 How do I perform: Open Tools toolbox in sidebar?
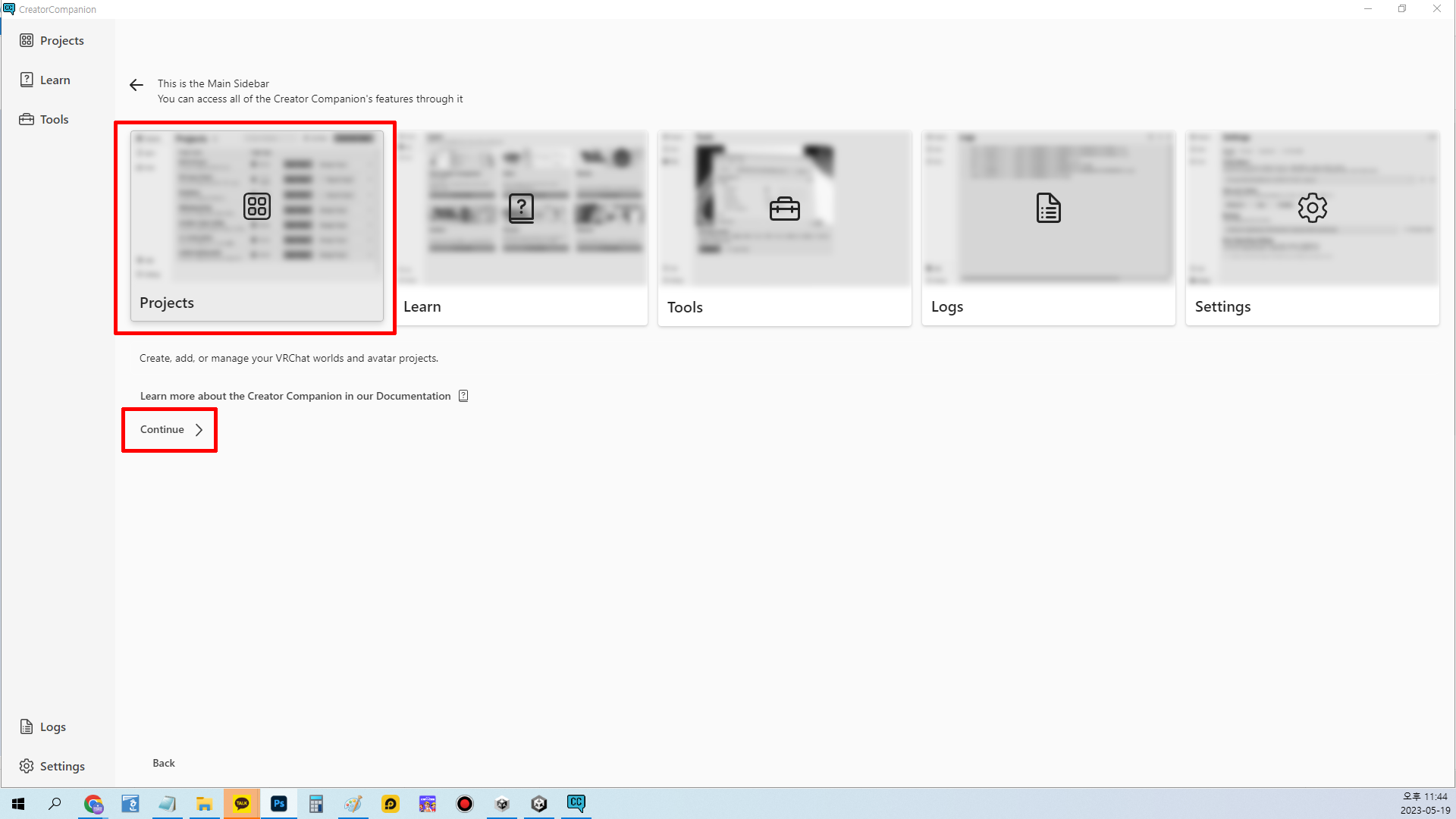pos(27,119)
